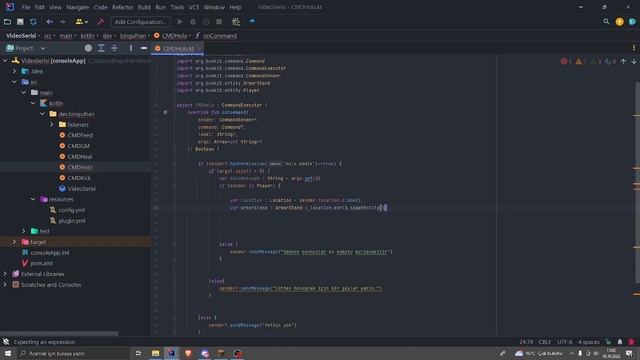Click the teal plugin icon at top right

(632, 22)
